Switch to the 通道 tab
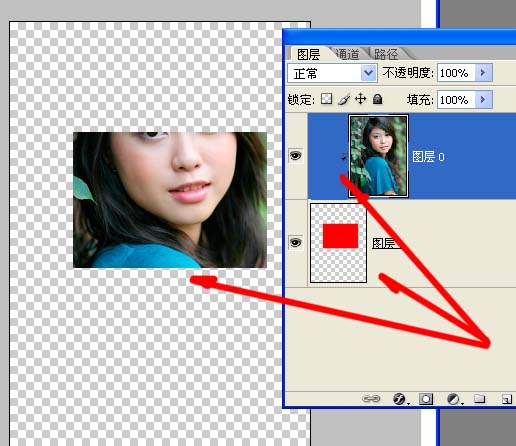This screenshot has width=516, height=446. click(x=347, y=54)
